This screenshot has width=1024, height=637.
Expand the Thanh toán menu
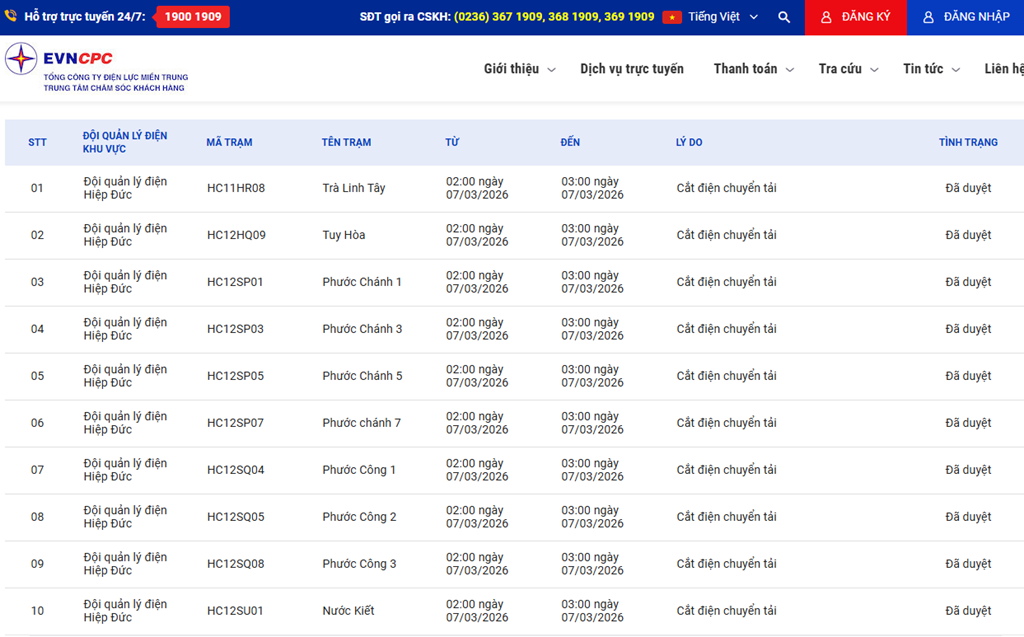click(753, 69)
